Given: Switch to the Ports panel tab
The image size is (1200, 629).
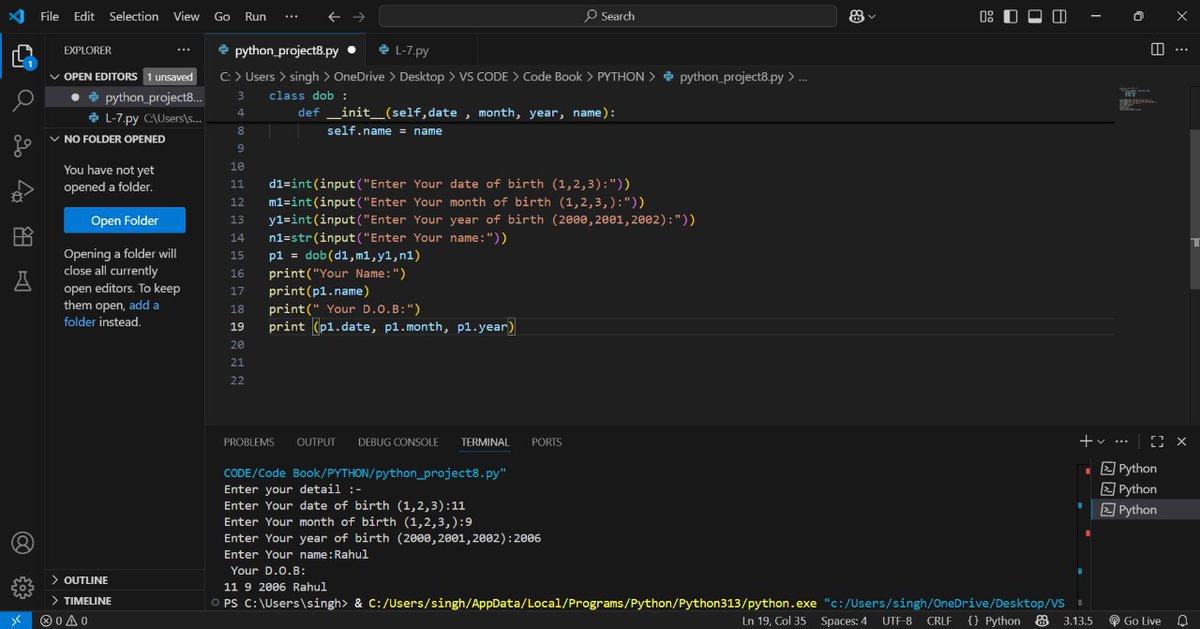Looking at the screenshot, I should [x=547, y=442].
